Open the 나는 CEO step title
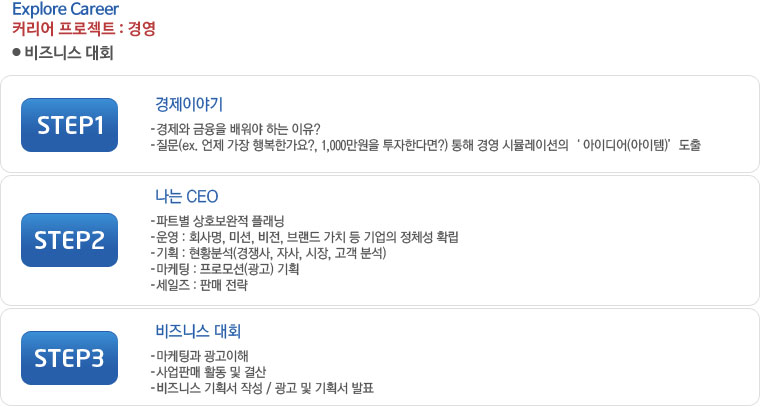The height and width of the screenshot is (407, 760). tap(187, 195)
